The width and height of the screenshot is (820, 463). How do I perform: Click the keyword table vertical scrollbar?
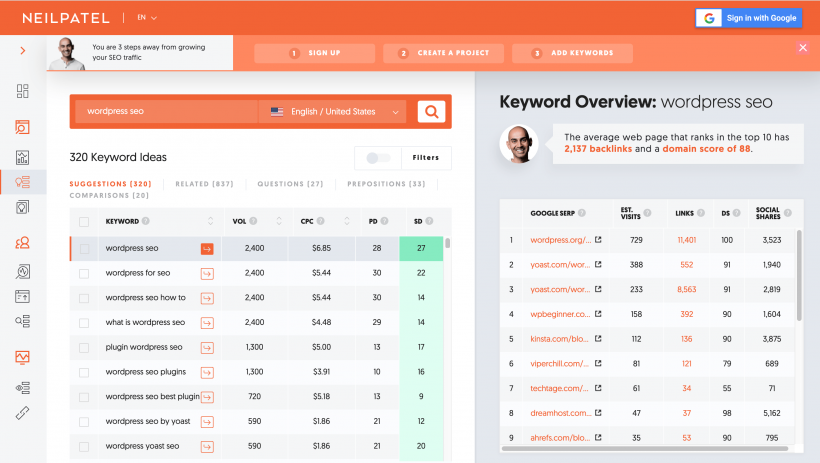448,243
